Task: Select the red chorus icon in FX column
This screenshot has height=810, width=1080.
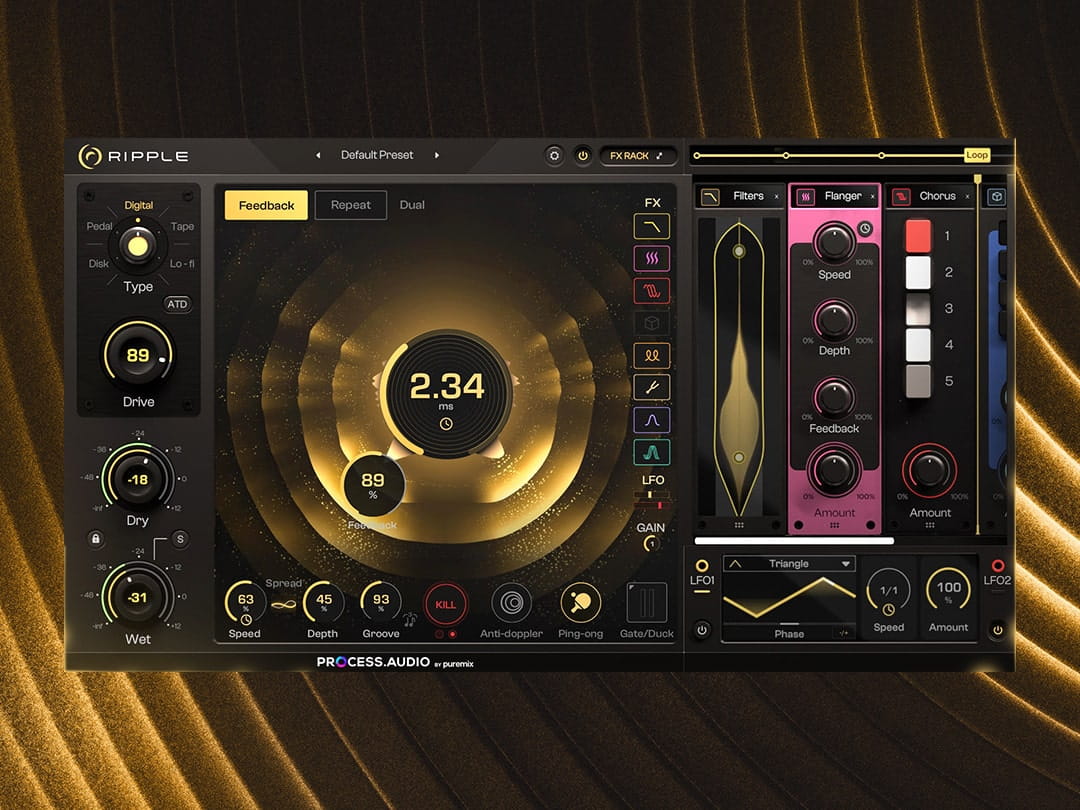Action: [652, 291]
